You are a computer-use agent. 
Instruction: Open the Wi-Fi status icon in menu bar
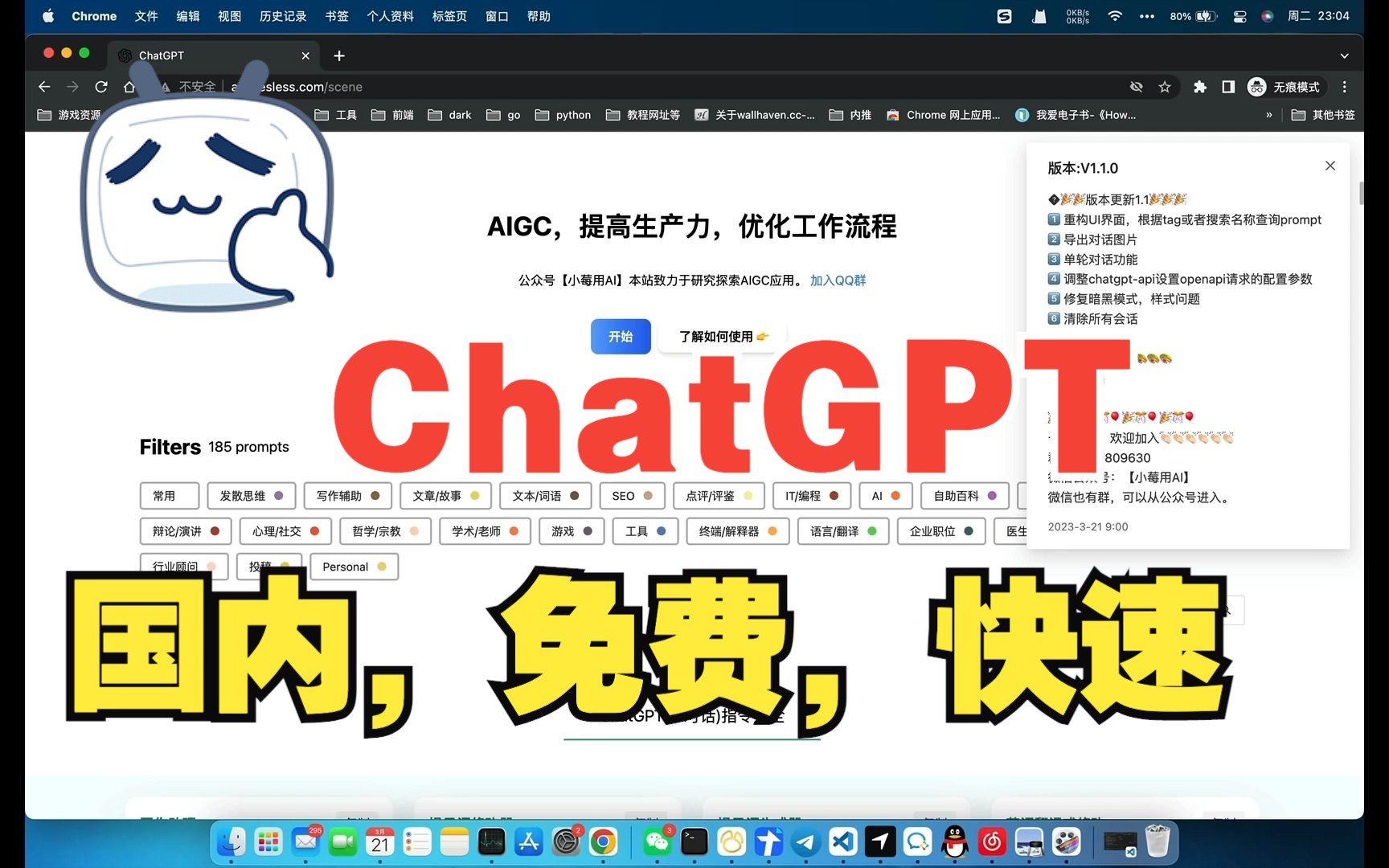coord(1114,16)
